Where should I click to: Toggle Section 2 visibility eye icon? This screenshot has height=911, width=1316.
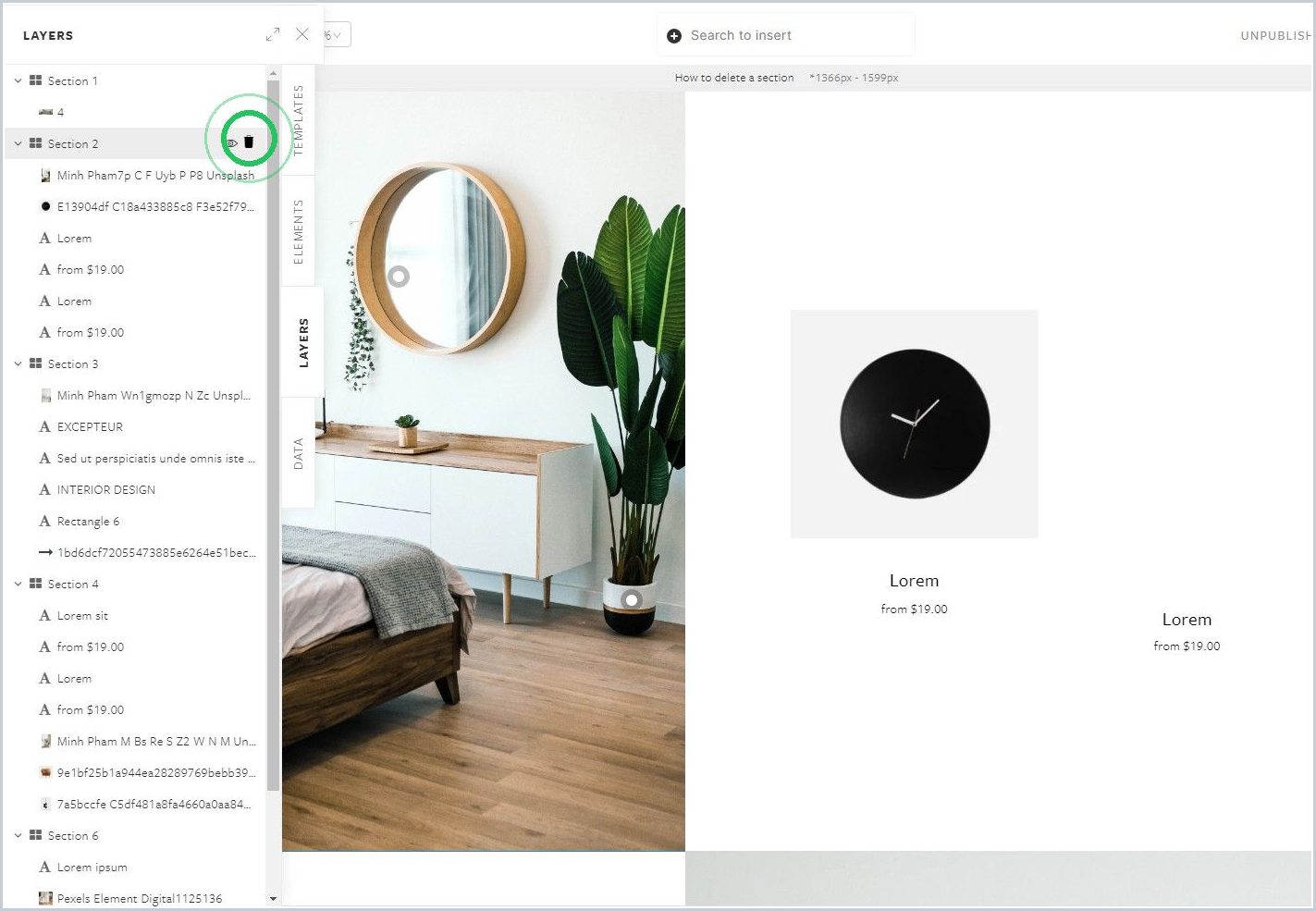tap(232, 143)
